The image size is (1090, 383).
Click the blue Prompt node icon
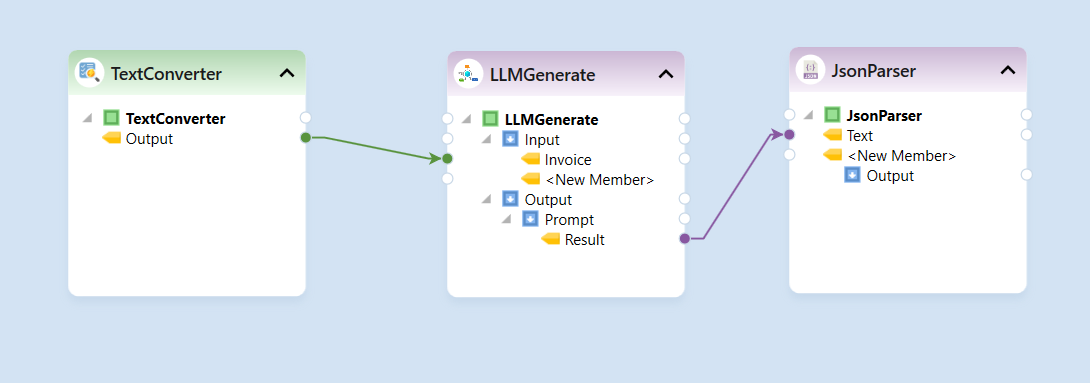click(530, 220)
